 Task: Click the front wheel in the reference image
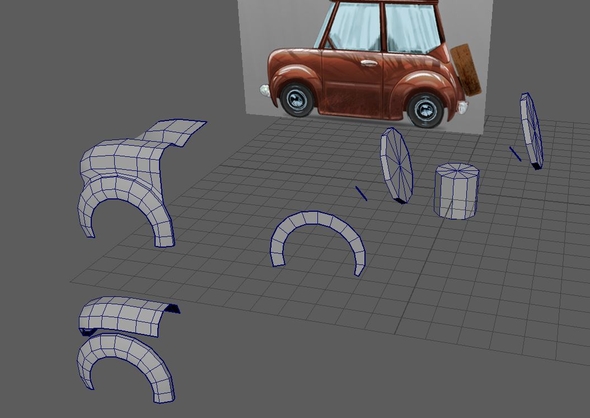click(x=297, y=100)
